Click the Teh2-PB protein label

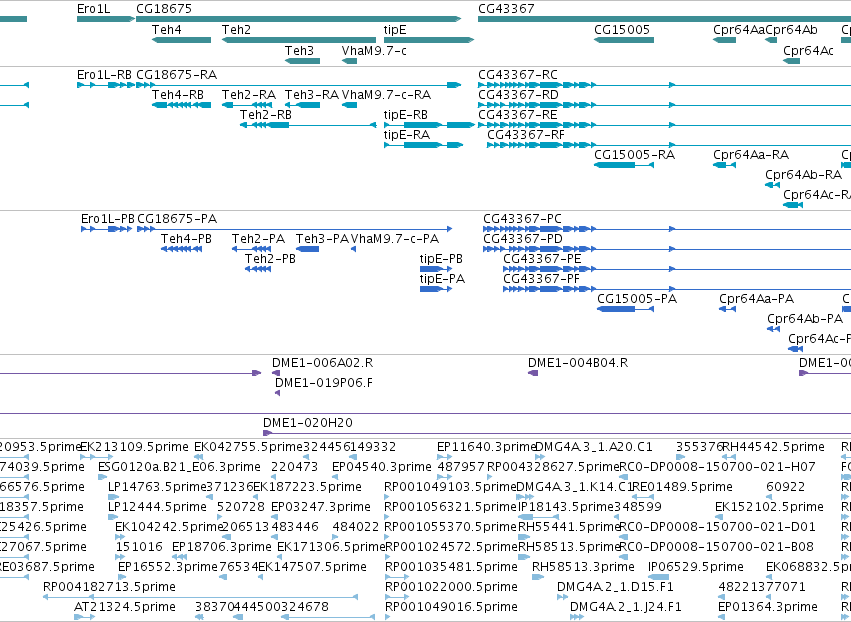tap(270, 259)
